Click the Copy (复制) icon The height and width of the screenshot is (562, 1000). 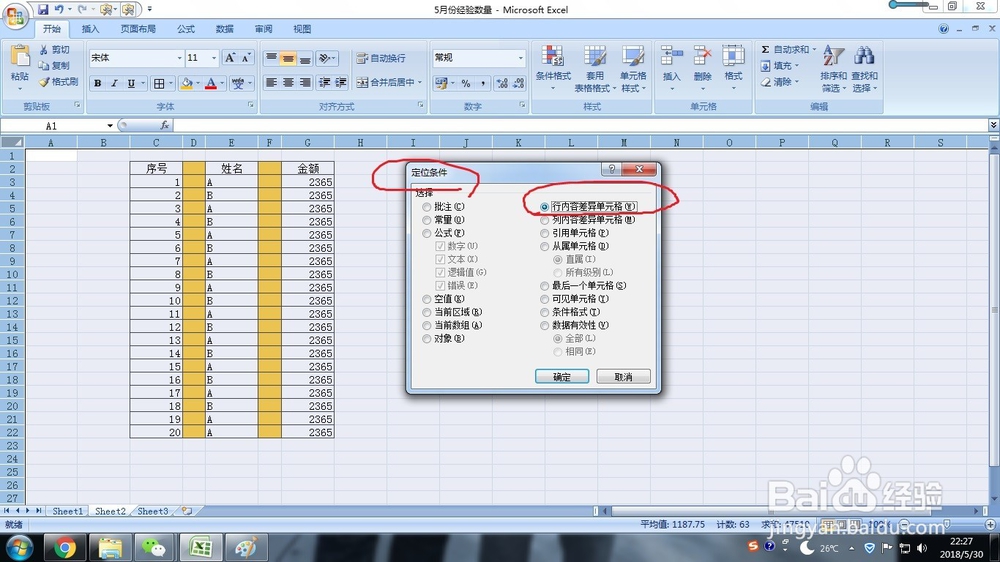point(44,66)
